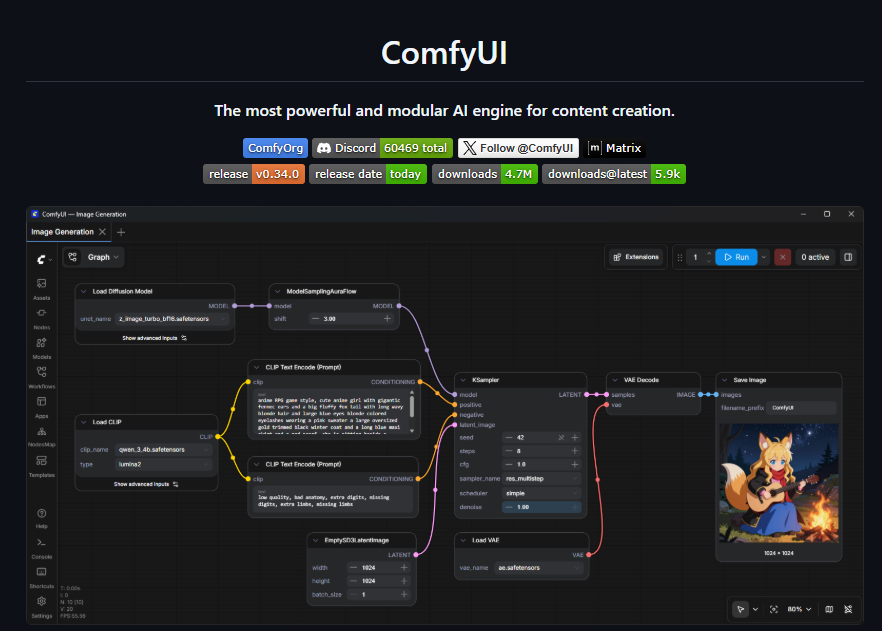
Task: Toggle link visibility icon
Action: (848, 609)
